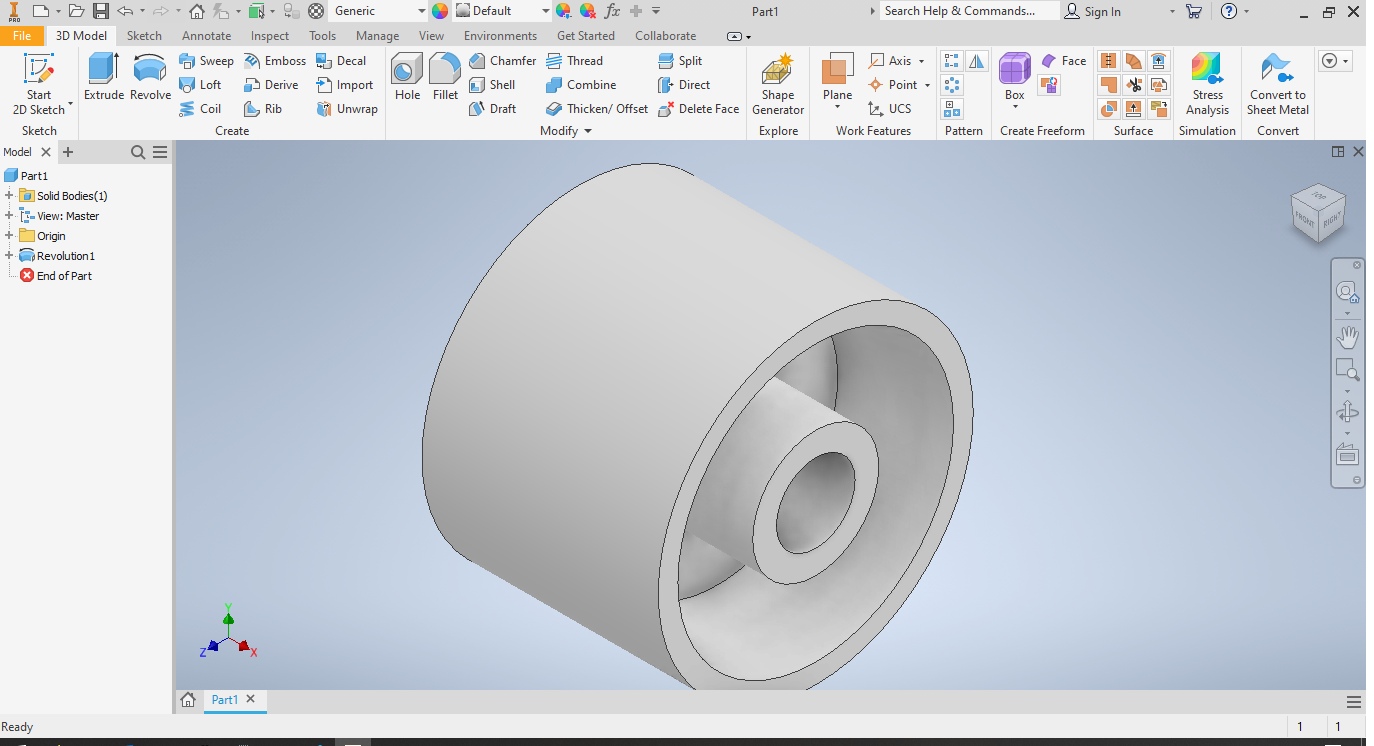Viewport: 1374px width, 746px height.
Task: Choose the Sweep command
Action: pyautogui.click(x=206, y=61)
